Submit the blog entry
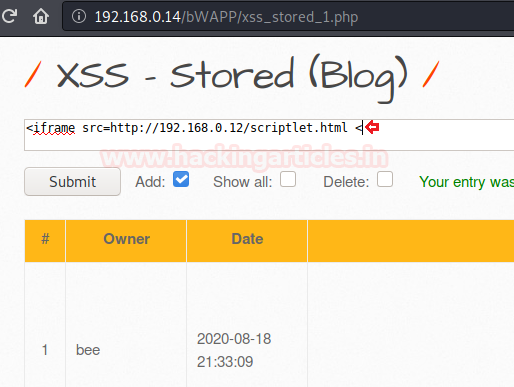The width and height of the screenshot is (514, 387). click(72, 181)
